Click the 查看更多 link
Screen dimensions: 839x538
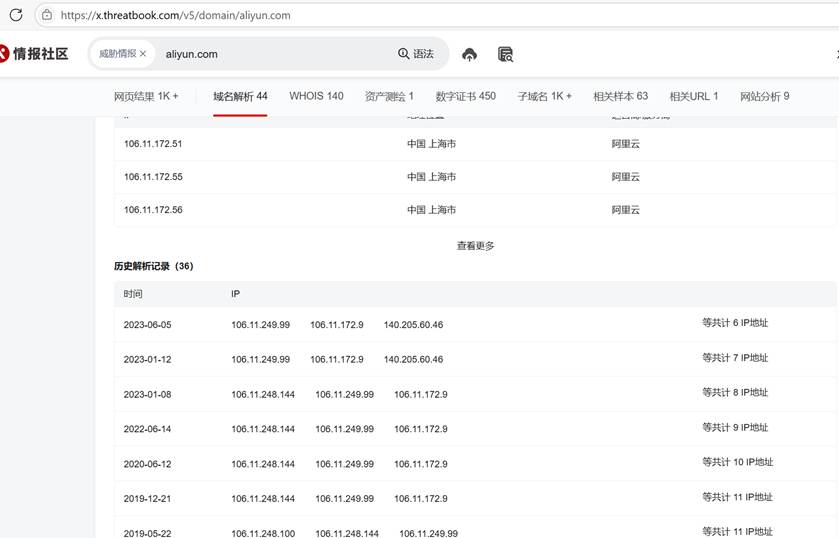pos(475,246)
